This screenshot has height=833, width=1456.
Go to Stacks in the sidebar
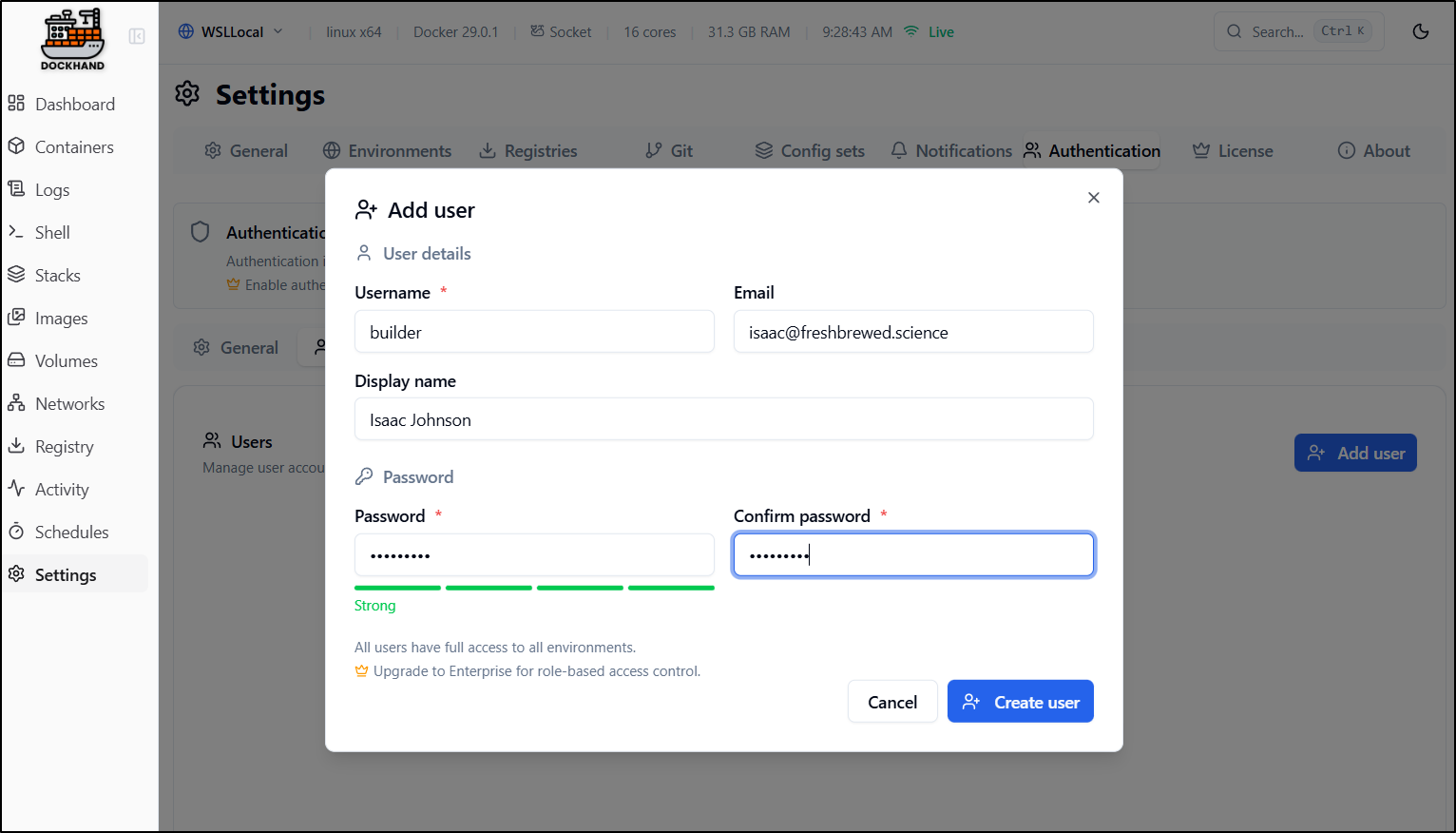57,276
